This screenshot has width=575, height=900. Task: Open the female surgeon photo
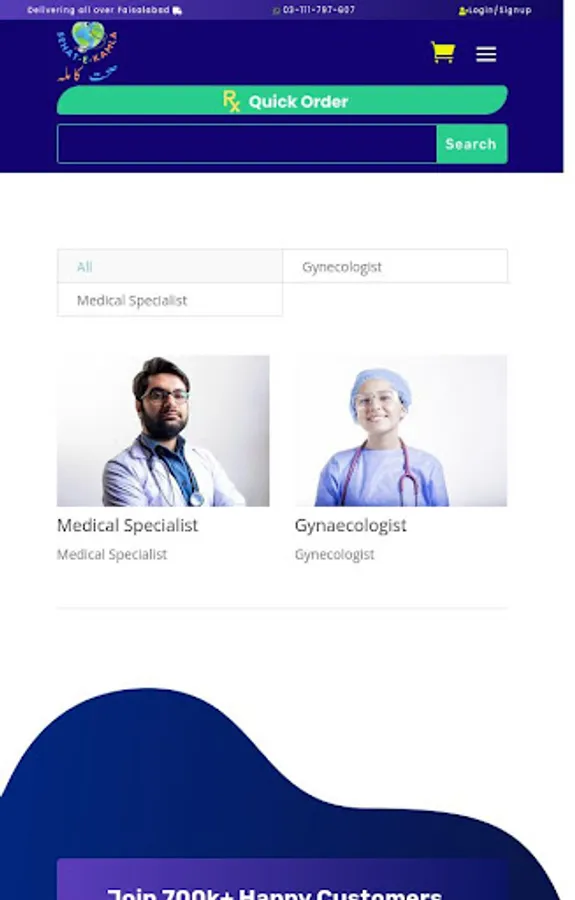click(x=401, y=430)
